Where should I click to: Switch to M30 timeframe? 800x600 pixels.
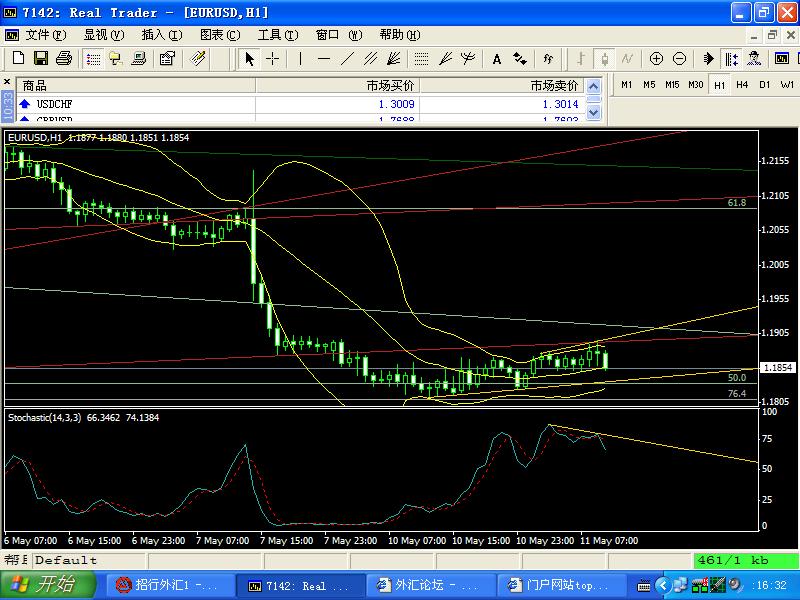695,85
